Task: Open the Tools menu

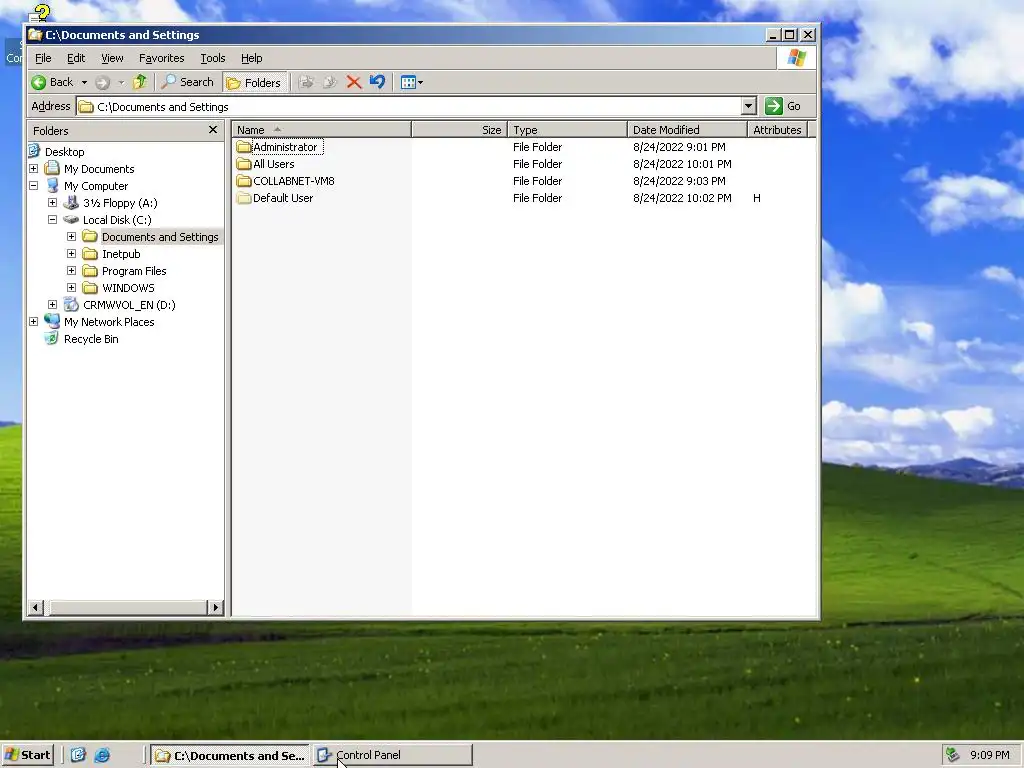Action: click(x=212, y=58)
